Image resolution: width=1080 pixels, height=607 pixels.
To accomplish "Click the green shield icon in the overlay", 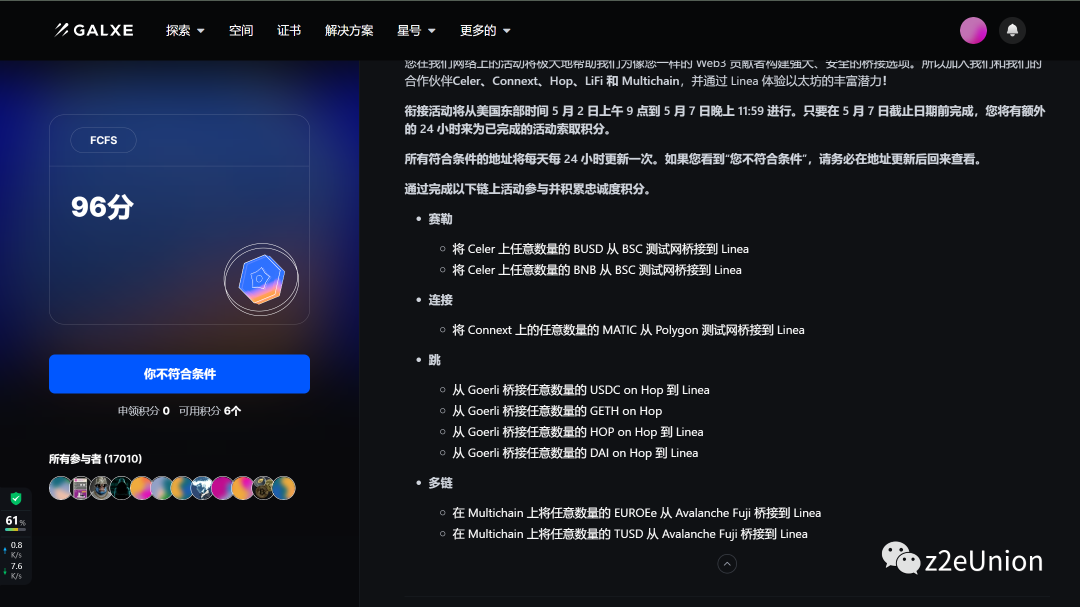I will click(x=15, y=497).
